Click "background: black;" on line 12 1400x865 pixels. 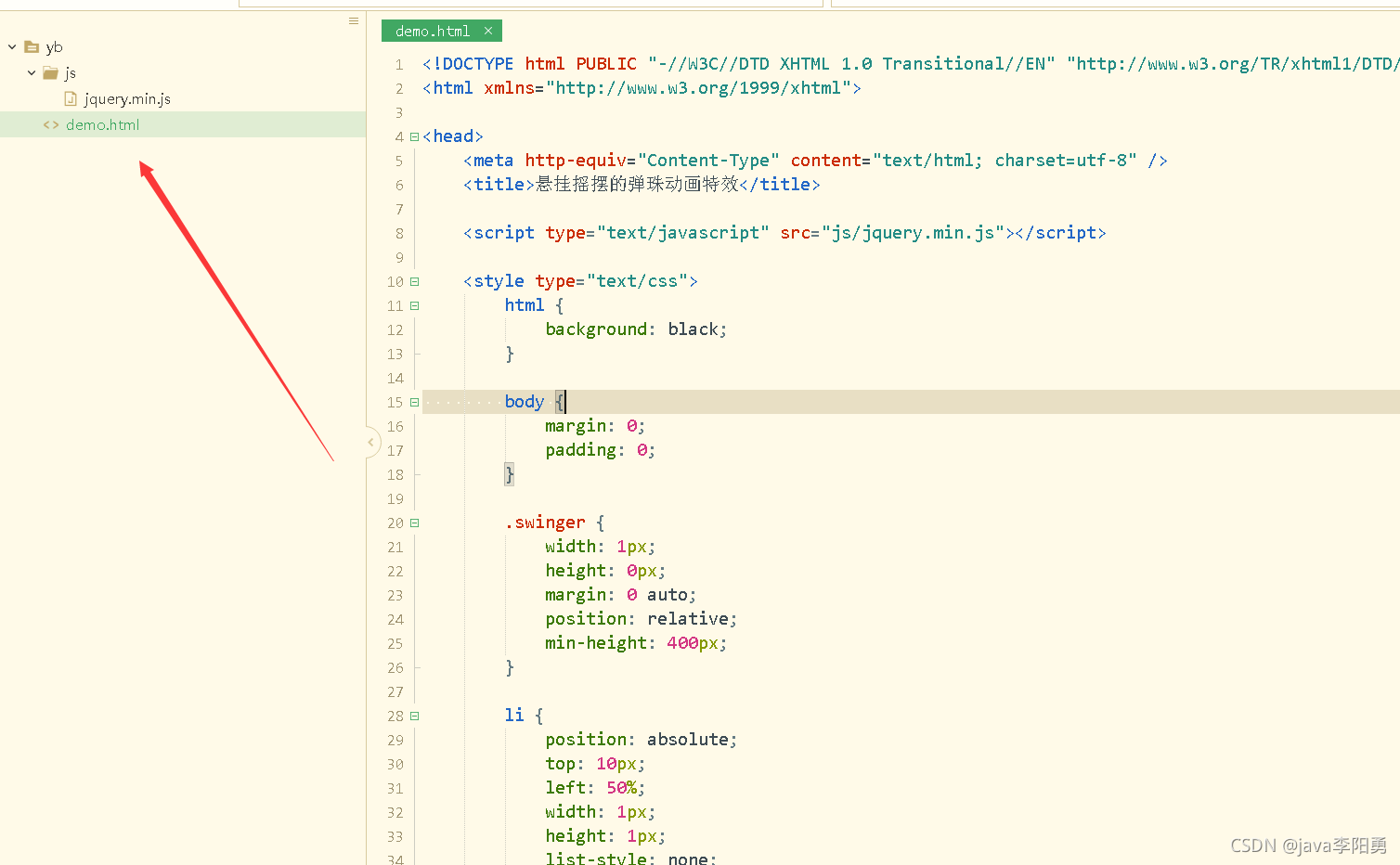(x=636, y=329)
